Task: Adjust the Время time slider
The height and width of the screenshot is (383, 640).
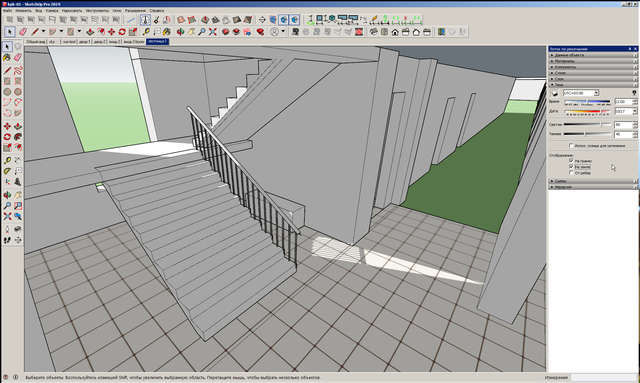Action: (x=587, y=102)
